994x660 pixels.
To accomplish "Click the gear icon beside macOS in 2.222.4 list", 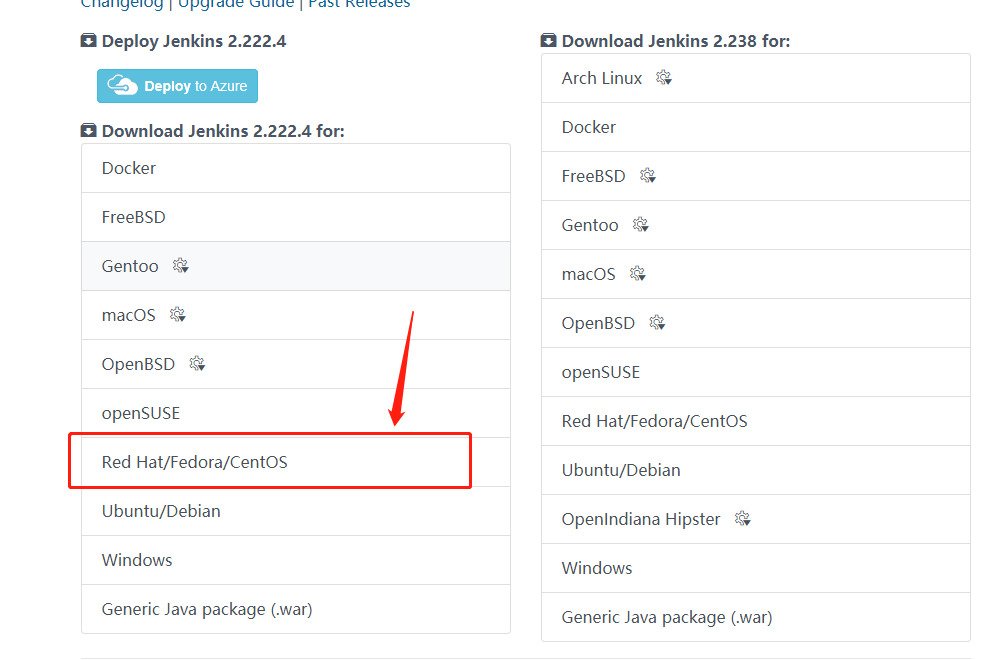I will [178, 314].
